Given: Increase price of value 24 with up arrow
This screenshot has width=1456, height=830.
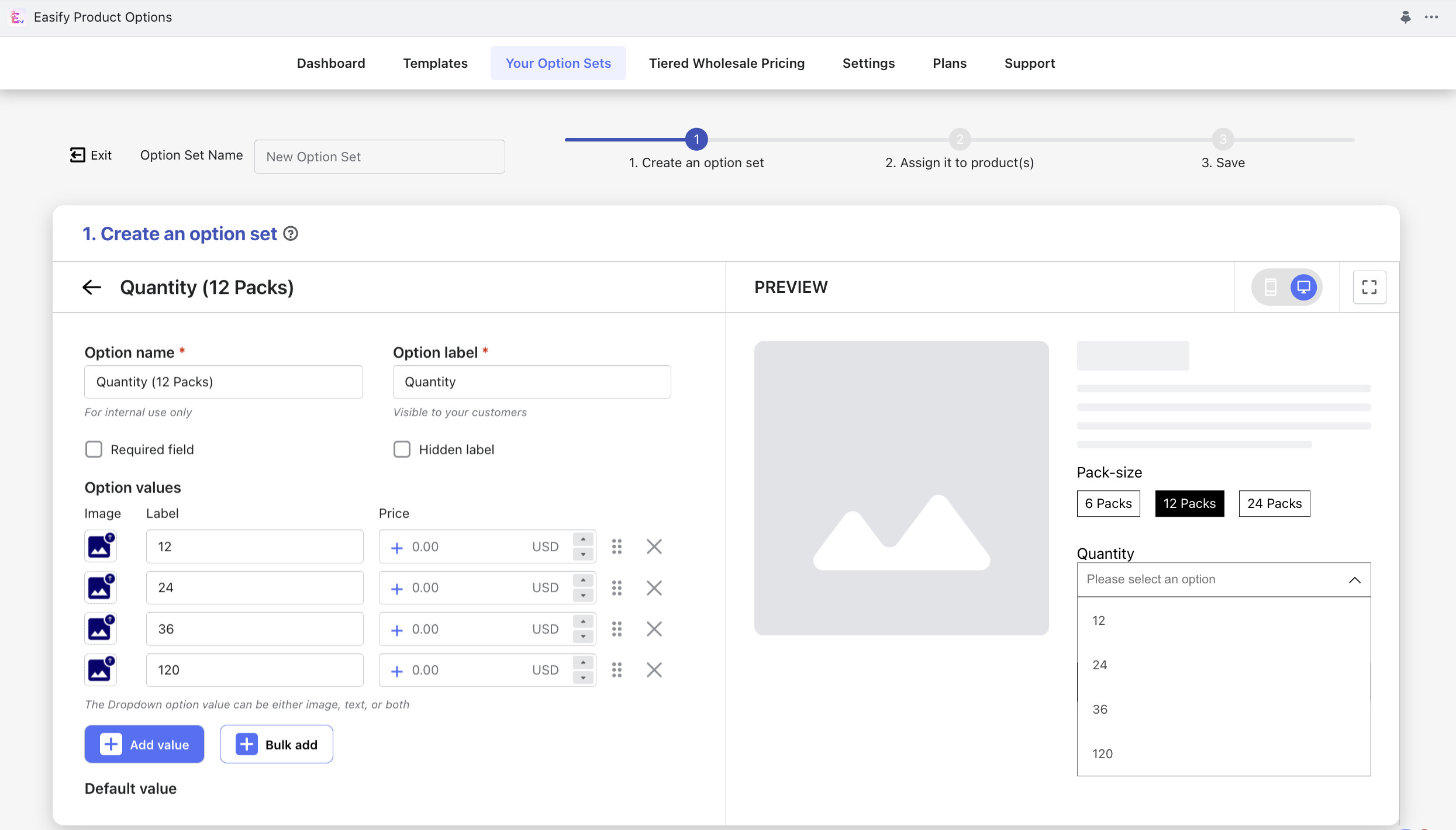Looking at the screenshot, I should click(x=583, y=581).
